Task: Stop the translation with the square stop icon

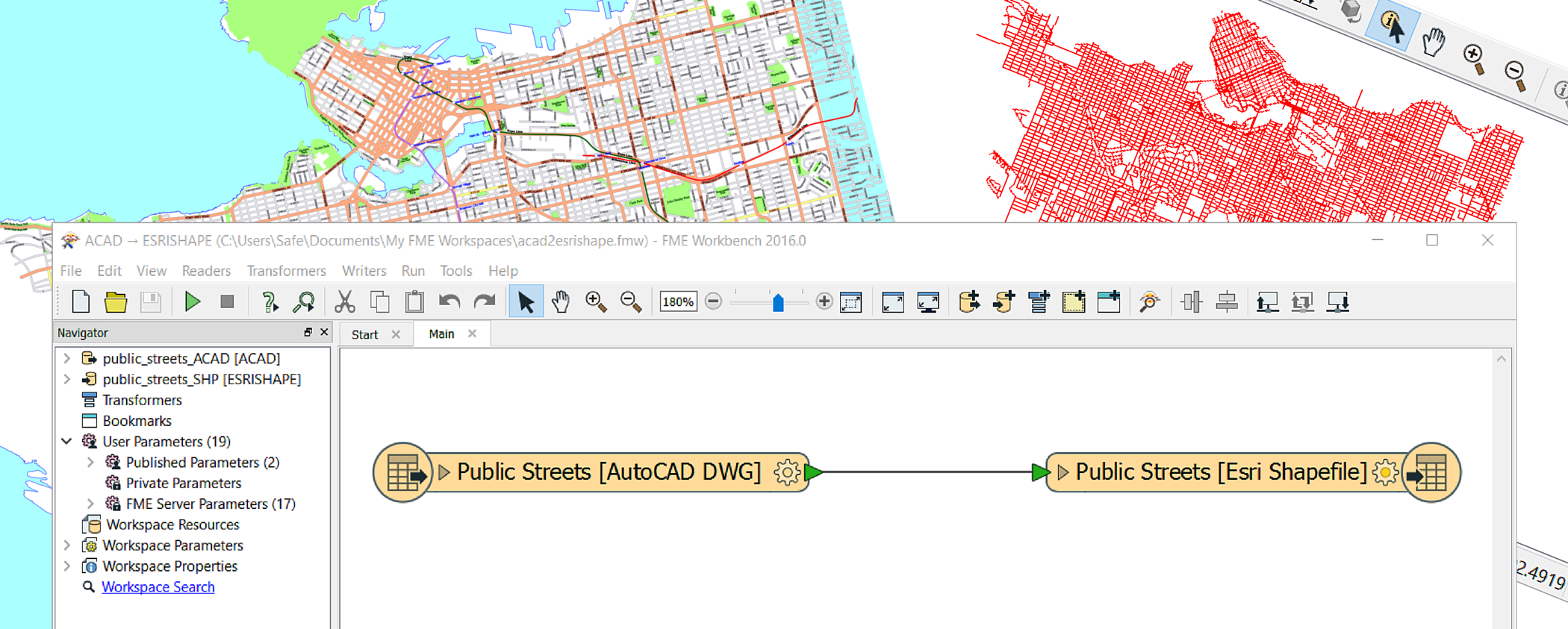Action: point(228,301)
